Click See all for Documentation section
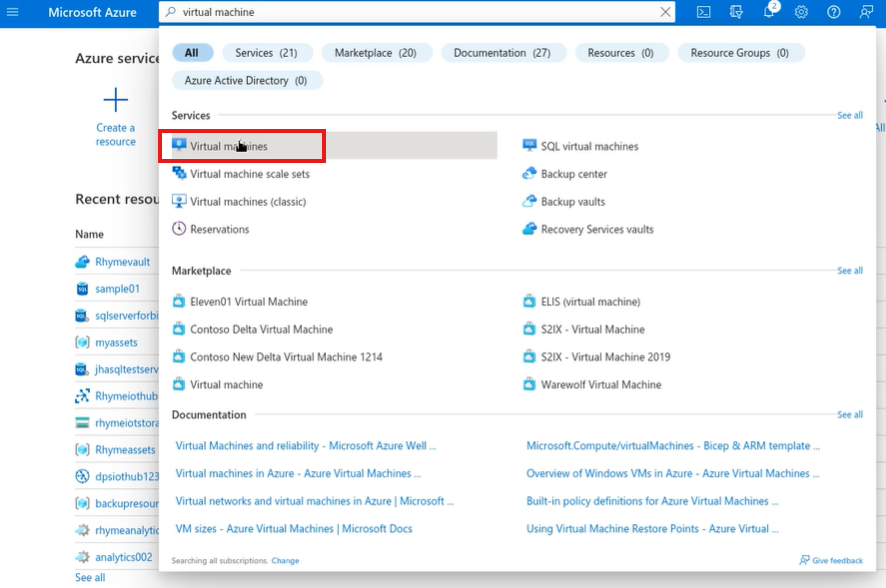The image size is (886, 588). pyautogui.click(x=850, y=415)
